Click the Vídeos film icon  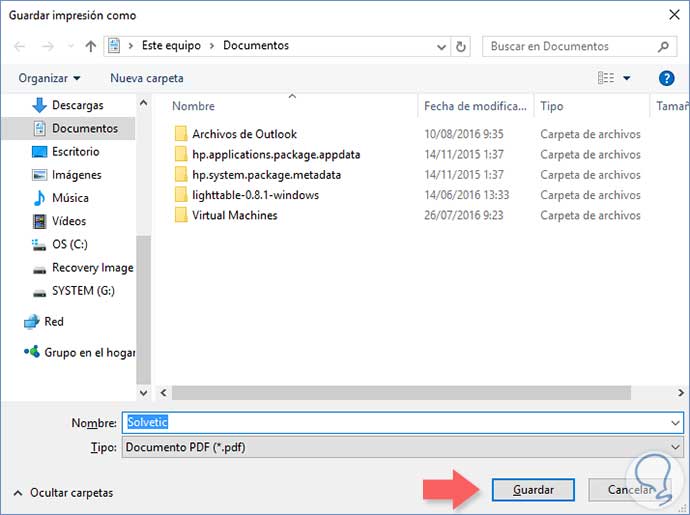pyautogui.click(x=39, y=221)
